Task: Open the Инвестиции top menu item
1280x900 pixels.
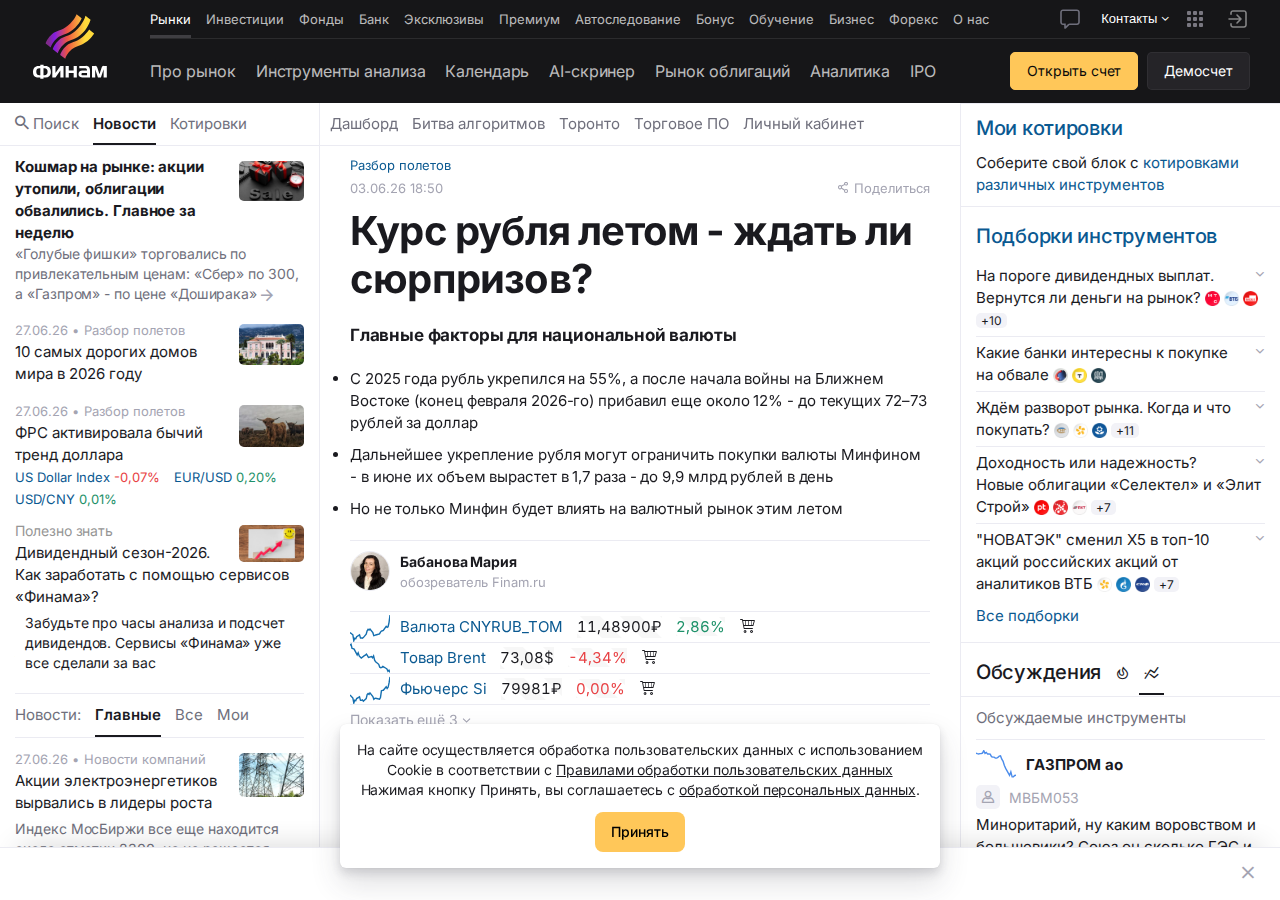Action: coord(245,19)
